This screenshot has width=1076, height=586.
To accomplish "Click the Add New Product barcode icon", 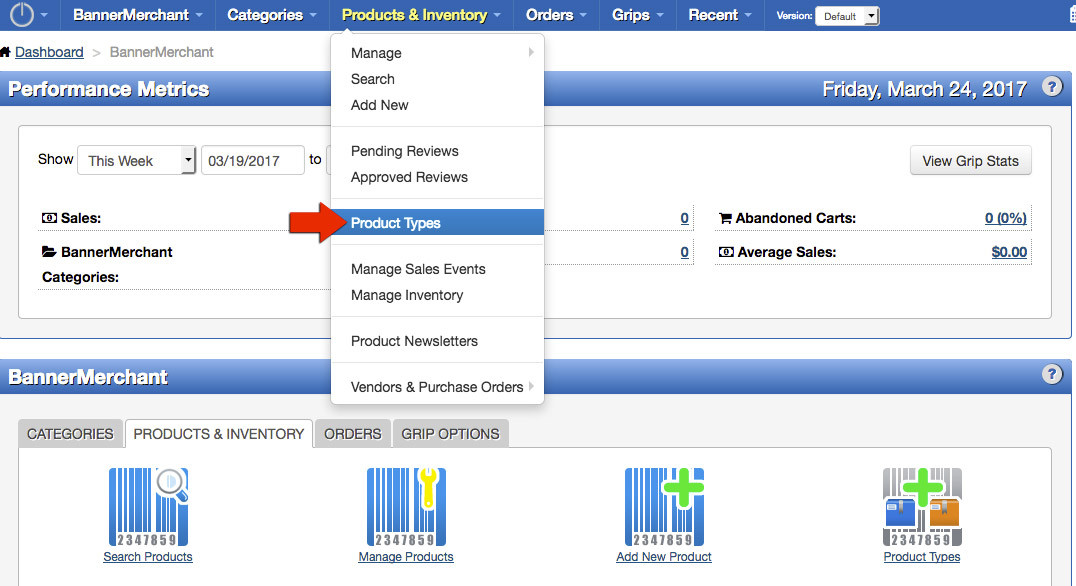I will pyautogui.click(x=664, y=506).
